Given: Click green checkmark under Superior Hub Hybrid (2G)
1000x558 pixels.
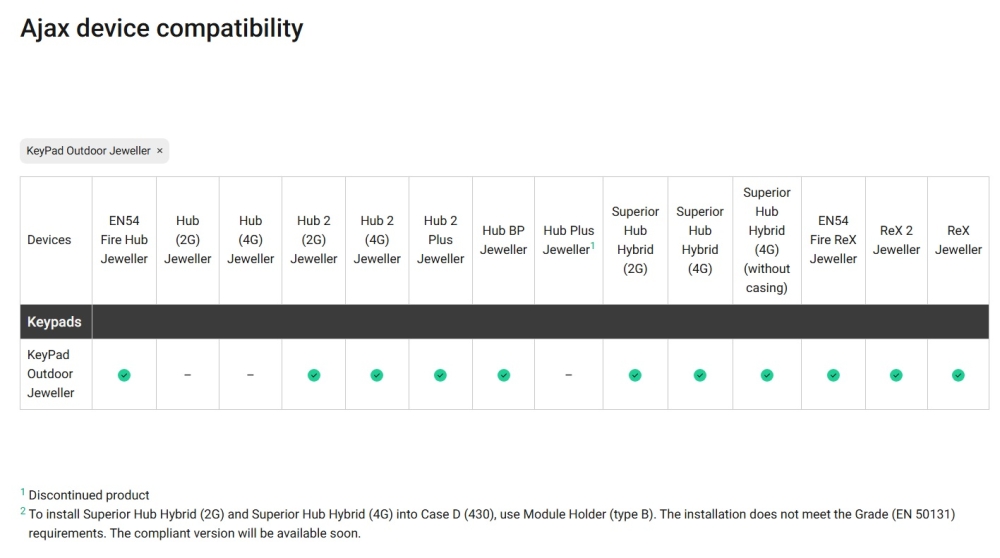Looking at the screenshot, I should coord(635,375).
